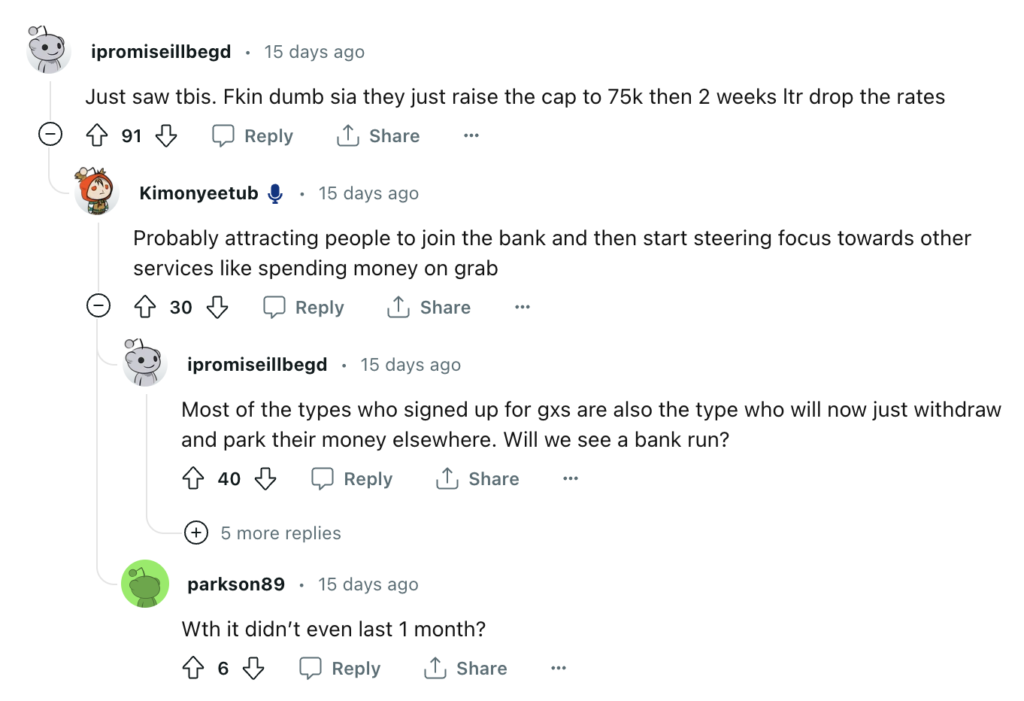Downvote parkson89's comment

coord(253,668)
